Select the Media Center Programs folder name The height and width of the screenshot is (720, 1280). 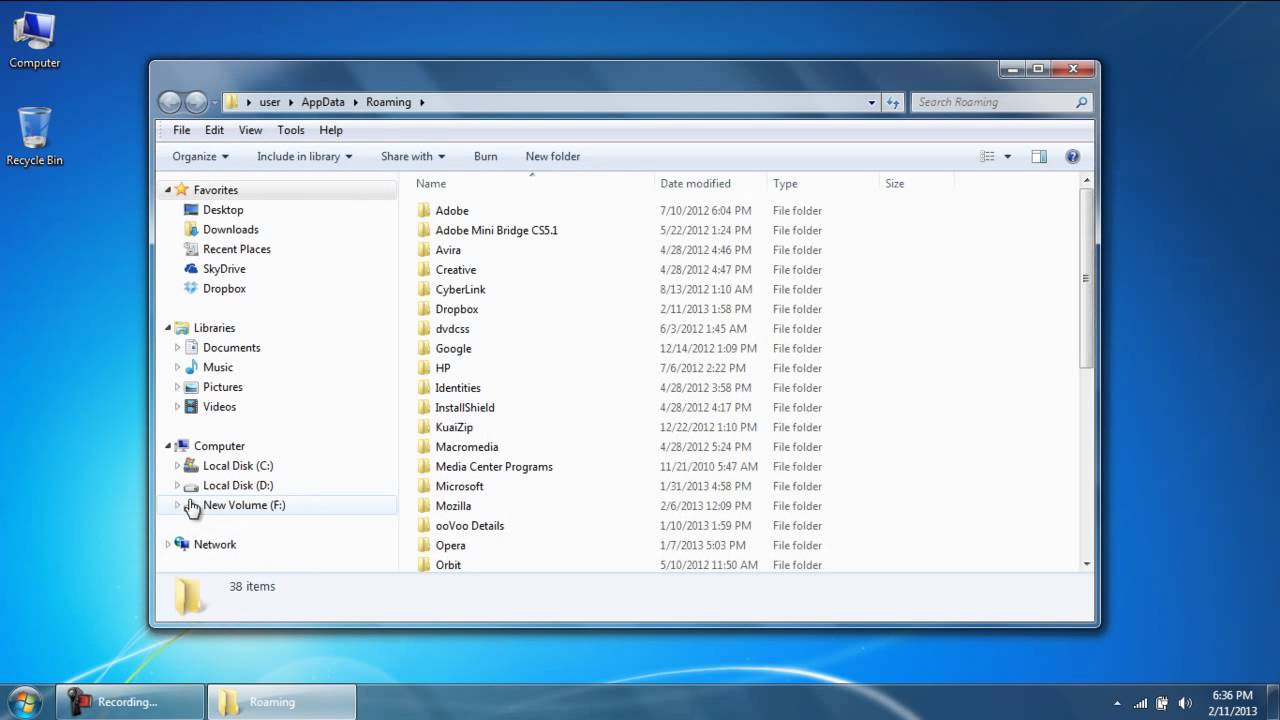tap(494, 467)
